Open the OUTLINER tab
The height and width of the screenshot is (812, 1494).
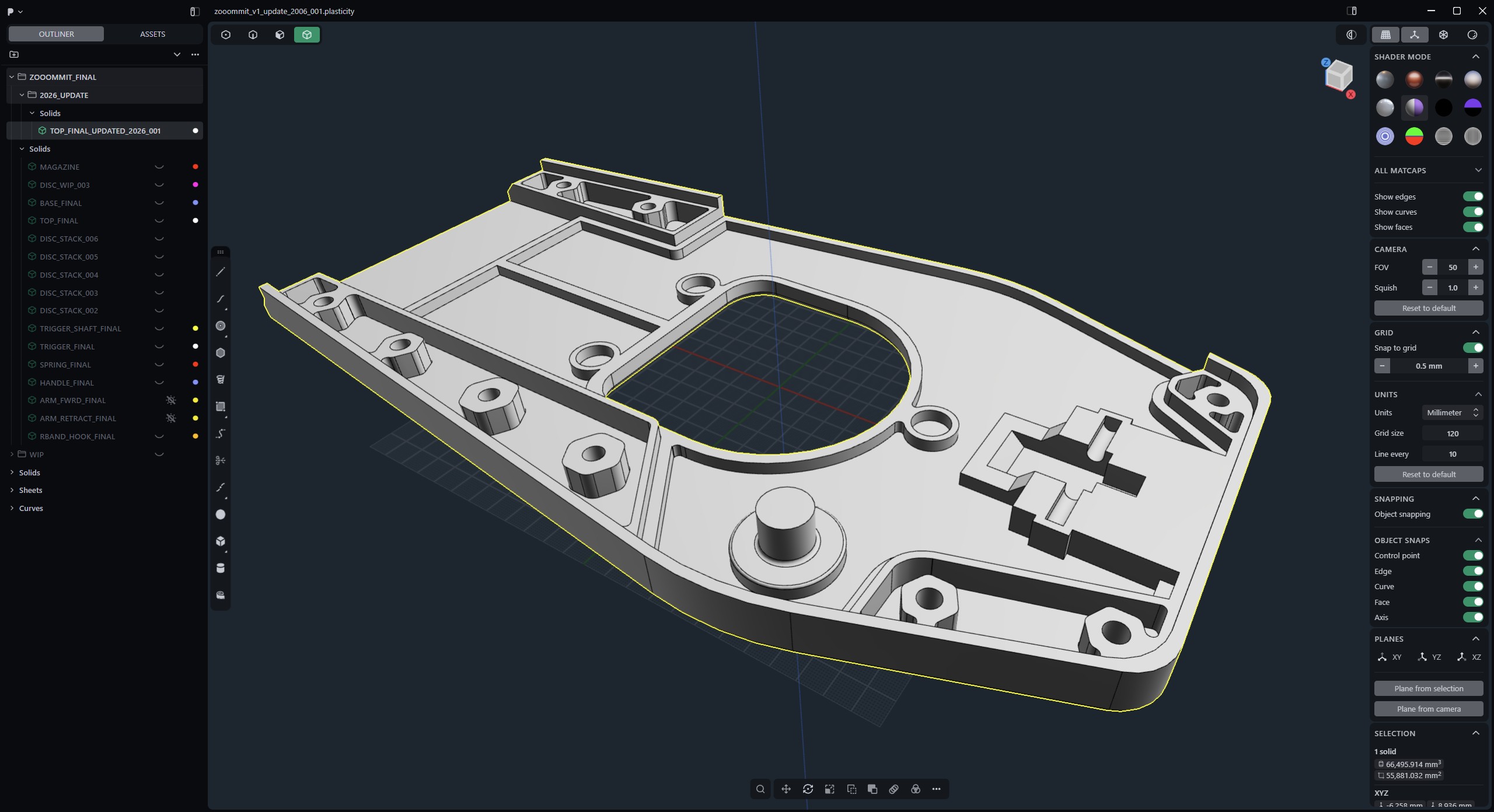(56, 34)
